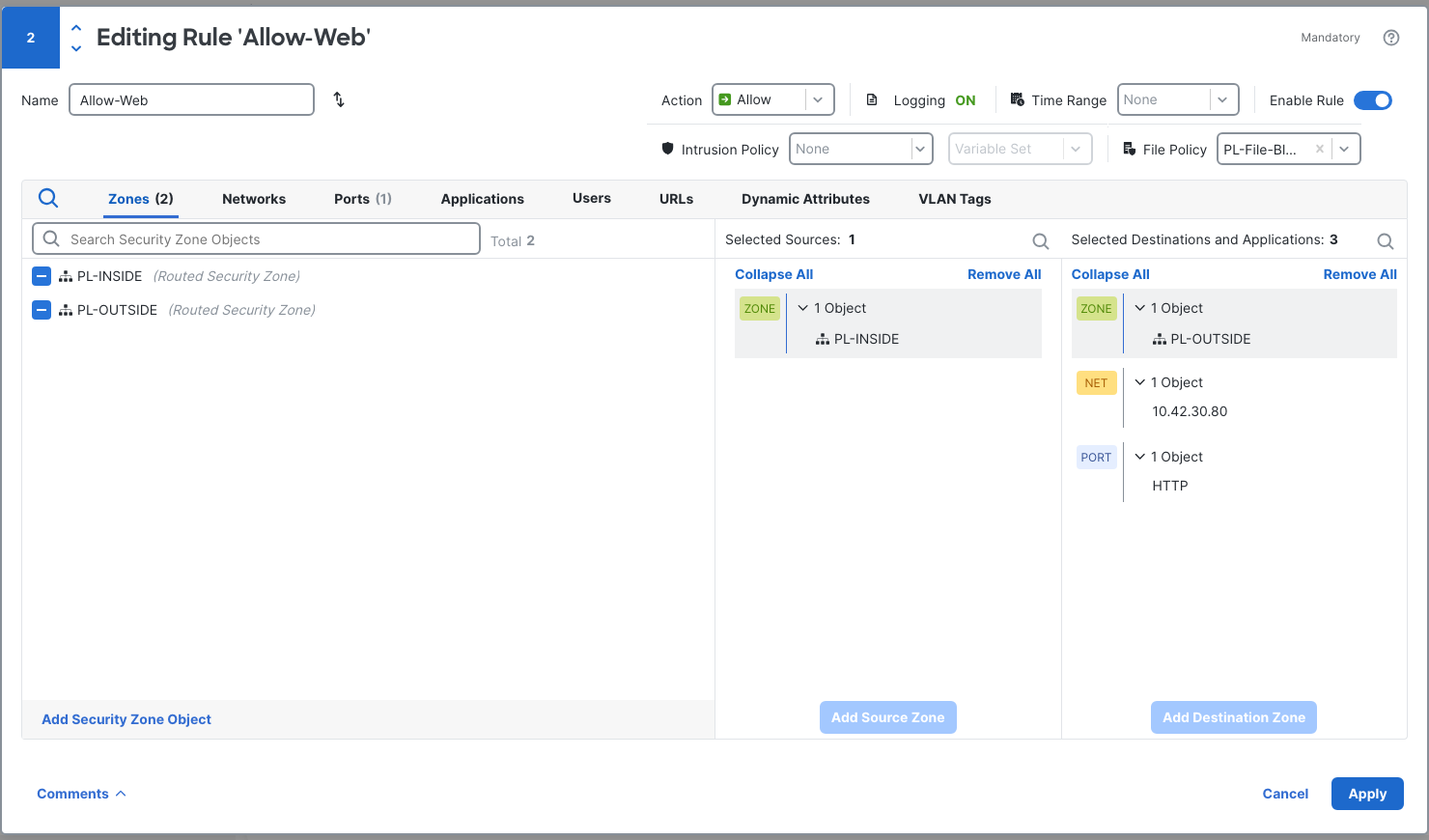The width and height of the screenshot is (1429, 840).
Task: Click Add Security Zone Object link
Action: tap(126, 719)
